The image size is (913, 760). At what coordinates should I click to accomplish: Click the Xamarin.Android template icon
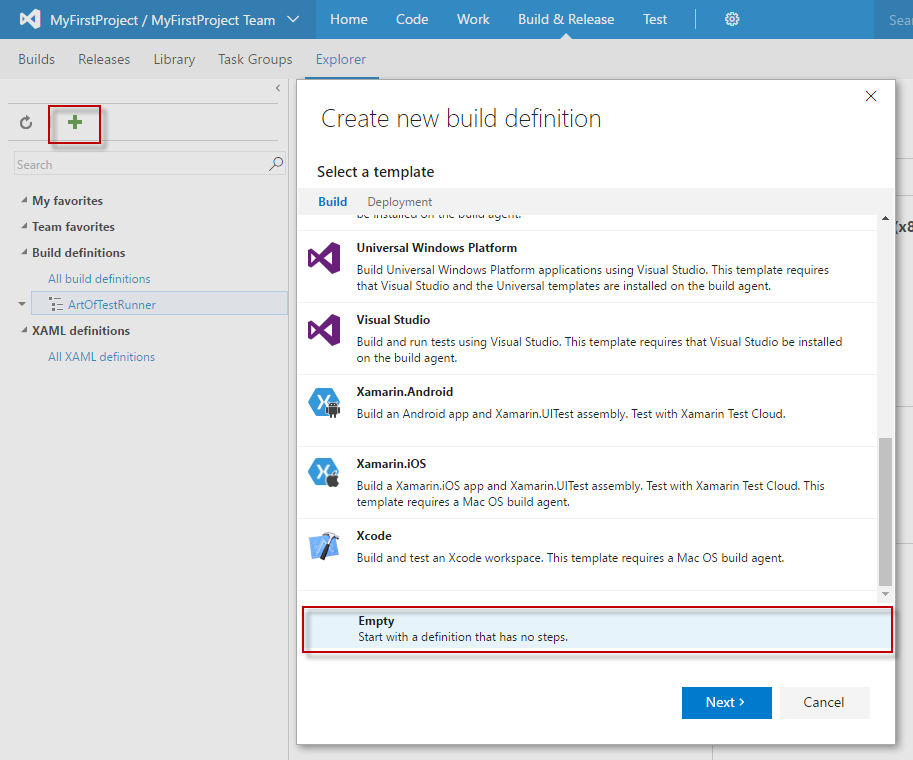324,402
